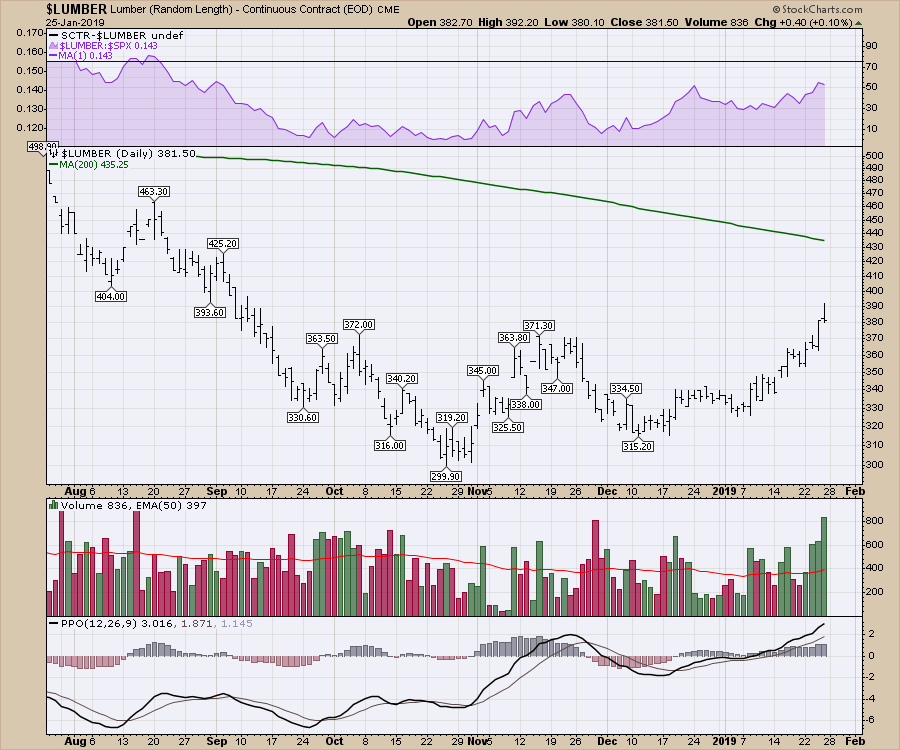Click the 338.00 price label
Image resolution: width=900 pixels, height=750 pixels.
[x=526, y=405]
